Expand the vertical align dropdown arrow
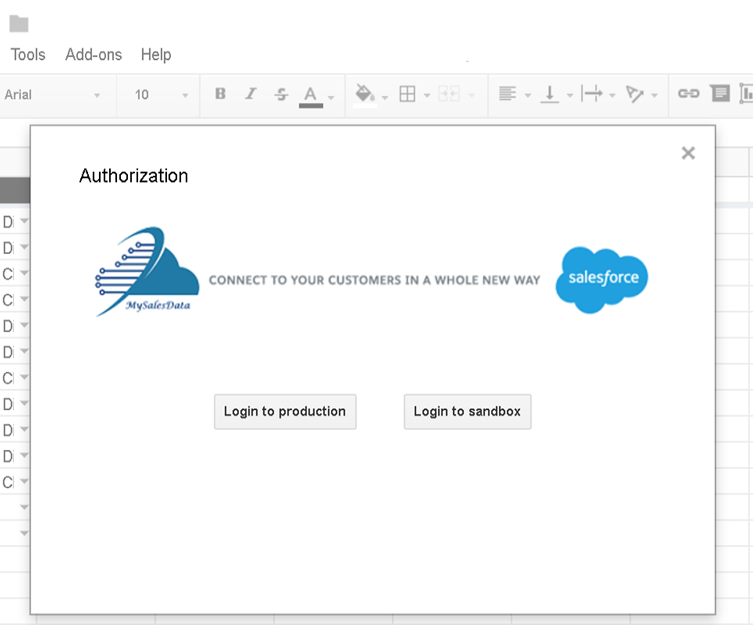The width and height of the screenshot is (753, 625). [570, 96]
